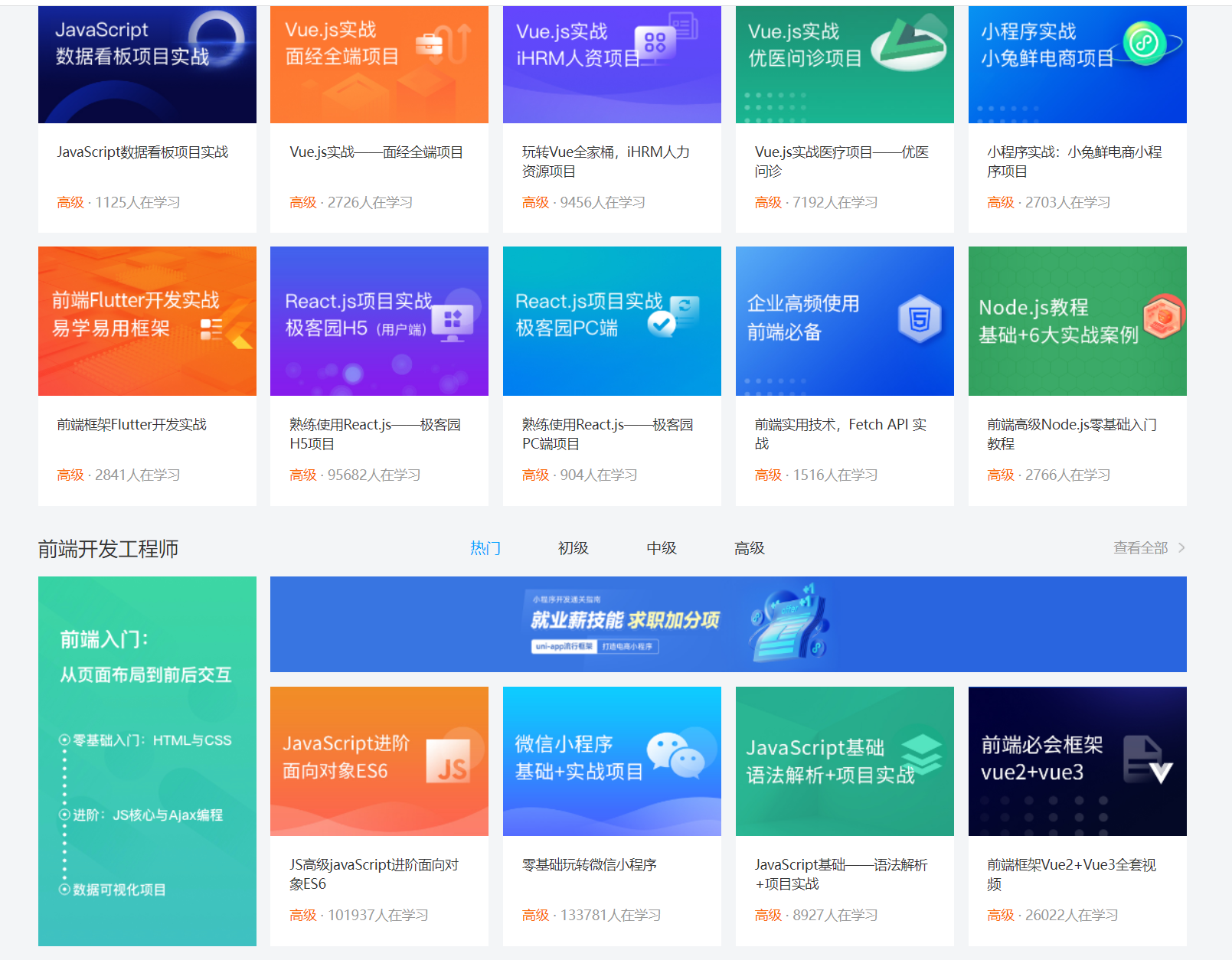Click 101937人在学习 learner count
The width and height of the screenshot is (1232, 960).
[x=377, y=916]
